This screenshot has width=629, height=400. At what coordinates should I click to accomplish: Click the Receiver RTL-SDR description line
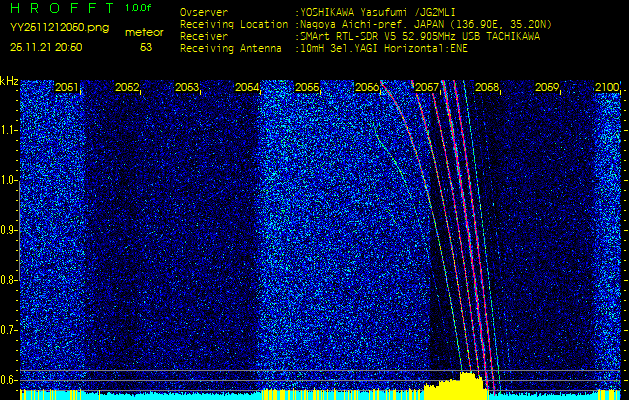point(420,36)
